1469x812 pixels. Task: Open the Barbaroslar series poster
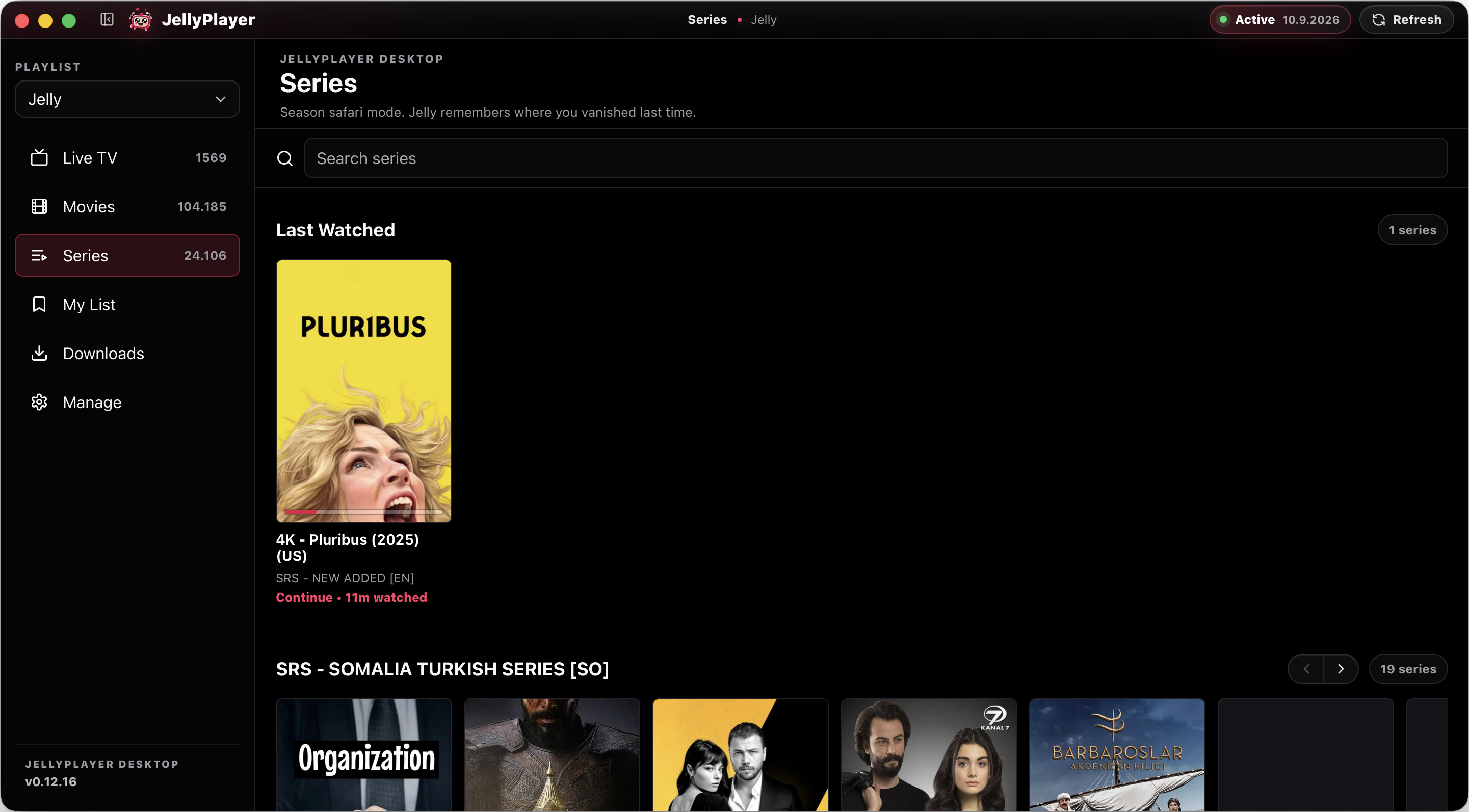1117,755
